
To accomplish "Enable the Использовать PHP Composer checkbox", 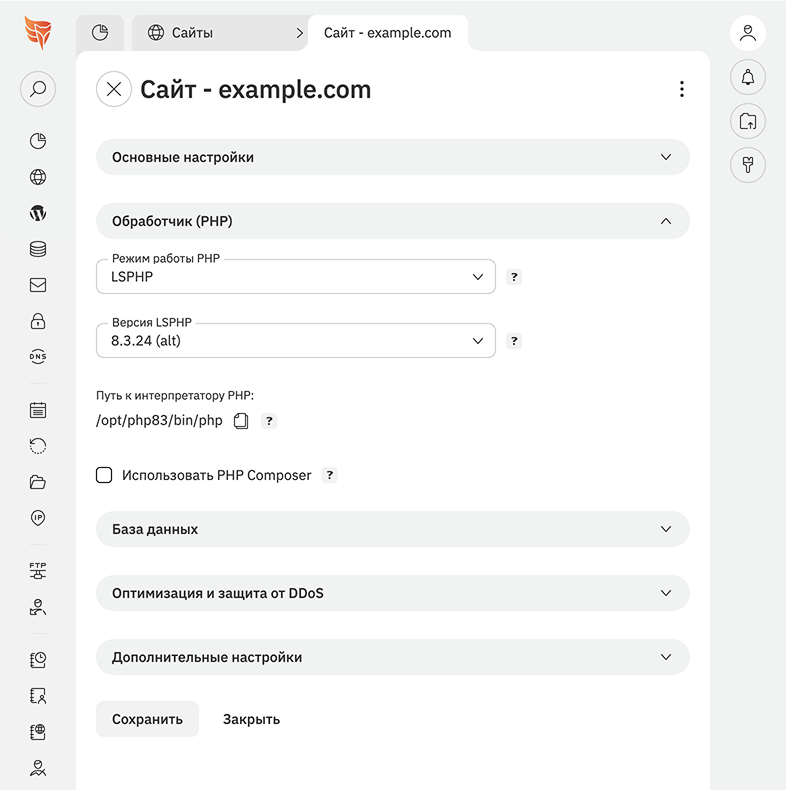I will tap(104, 475).
